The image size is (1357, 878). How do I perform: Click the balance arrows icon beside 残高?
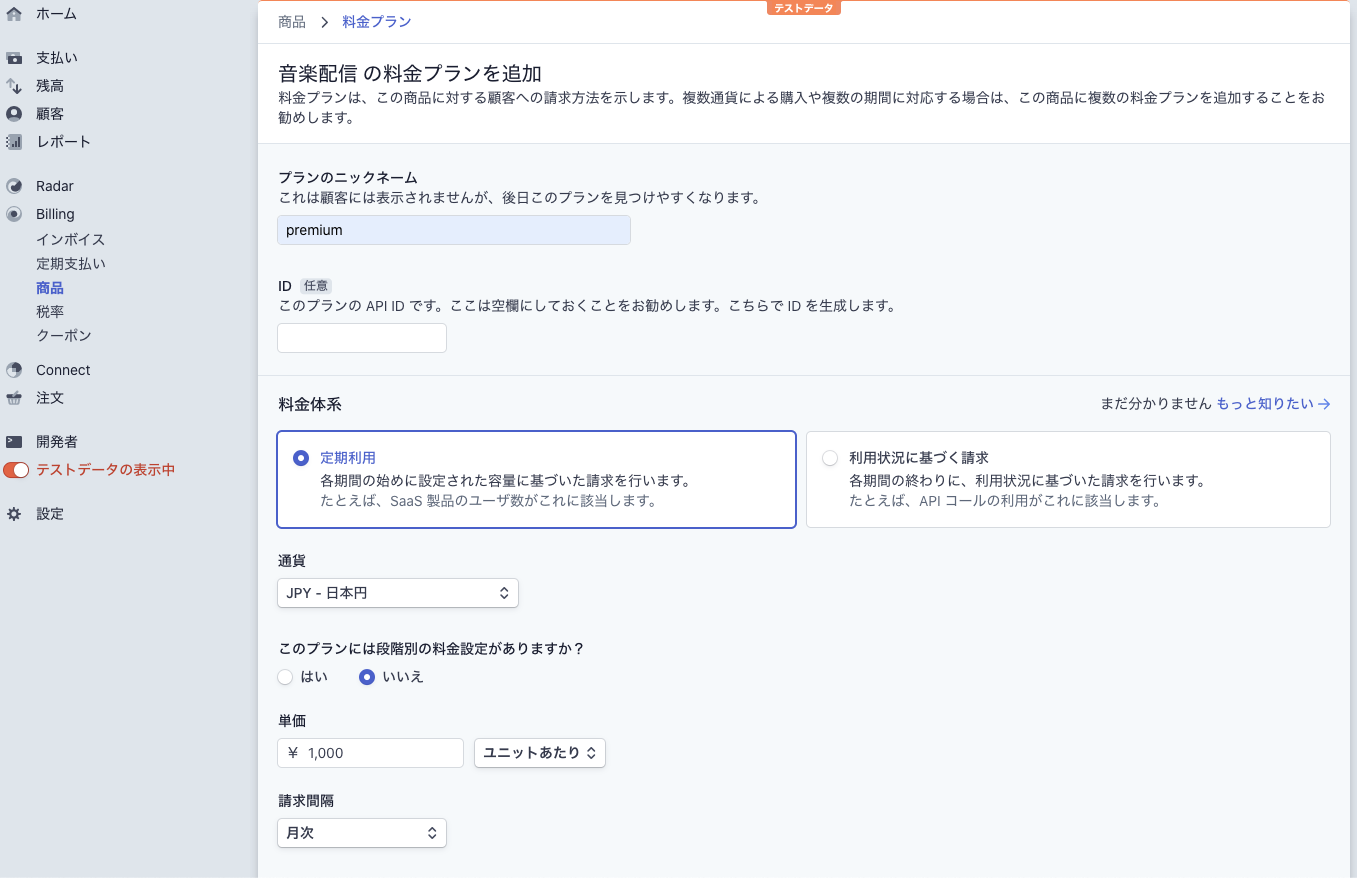(14, 86)
